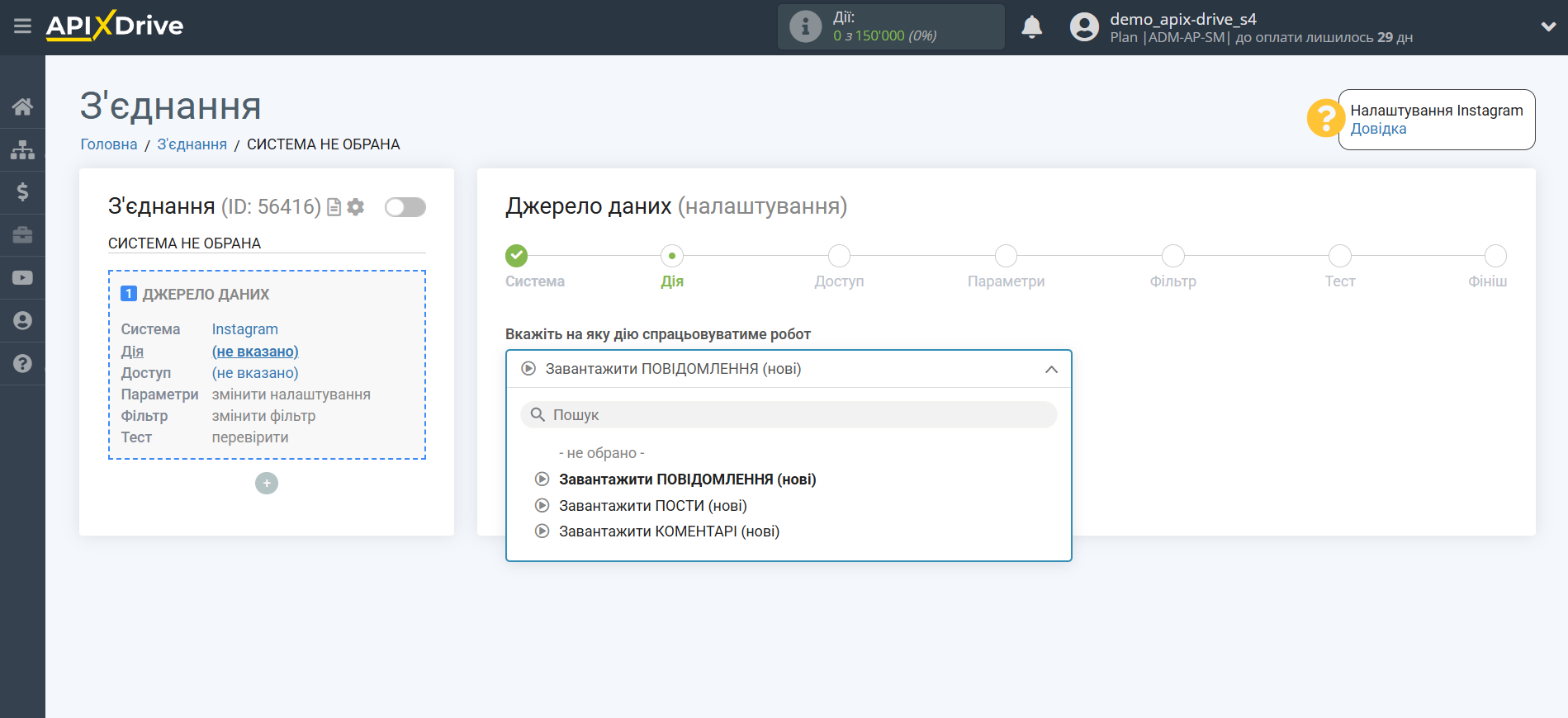Click the document copy icon beside connection ID

(x=334, y=207)
